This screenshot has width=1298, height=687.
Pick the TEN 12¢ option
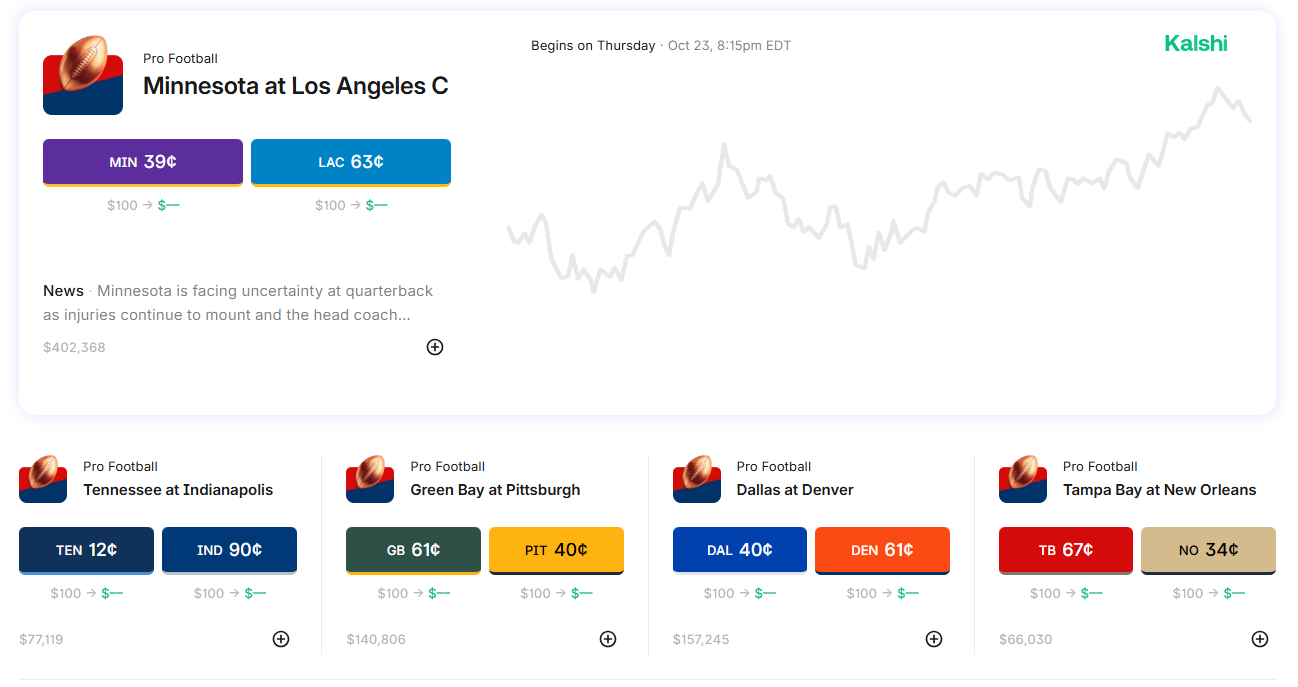86,550
